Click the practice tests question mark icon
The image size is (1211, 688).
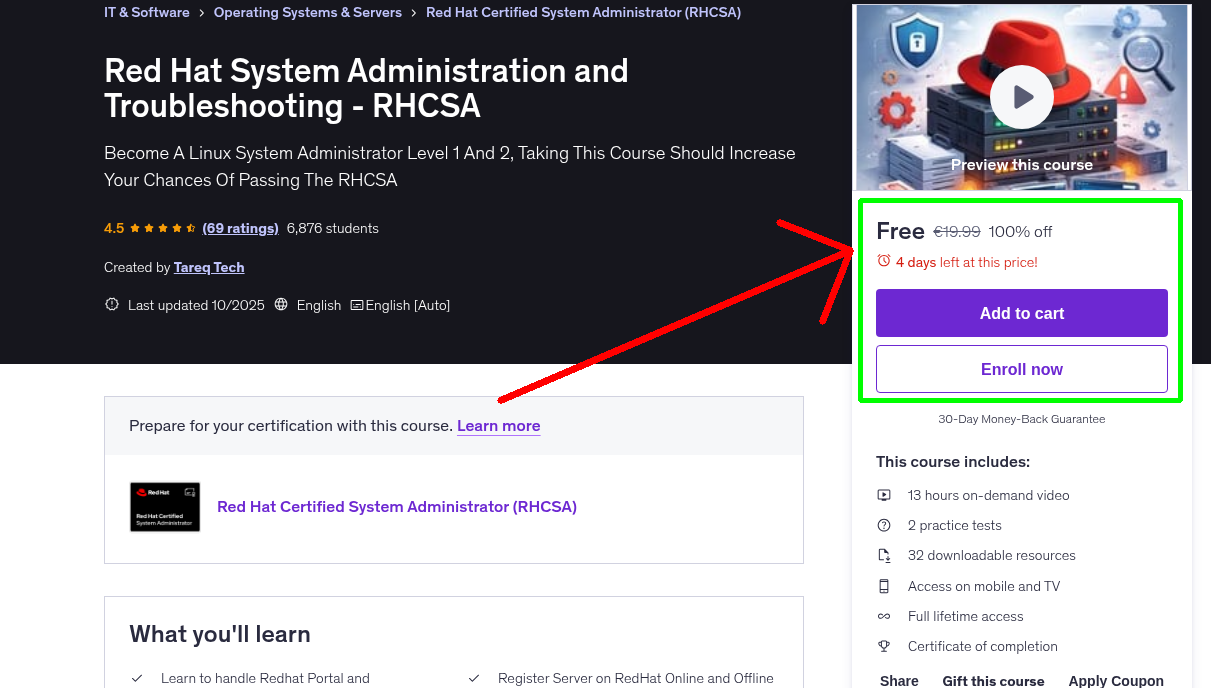[884, 525]
